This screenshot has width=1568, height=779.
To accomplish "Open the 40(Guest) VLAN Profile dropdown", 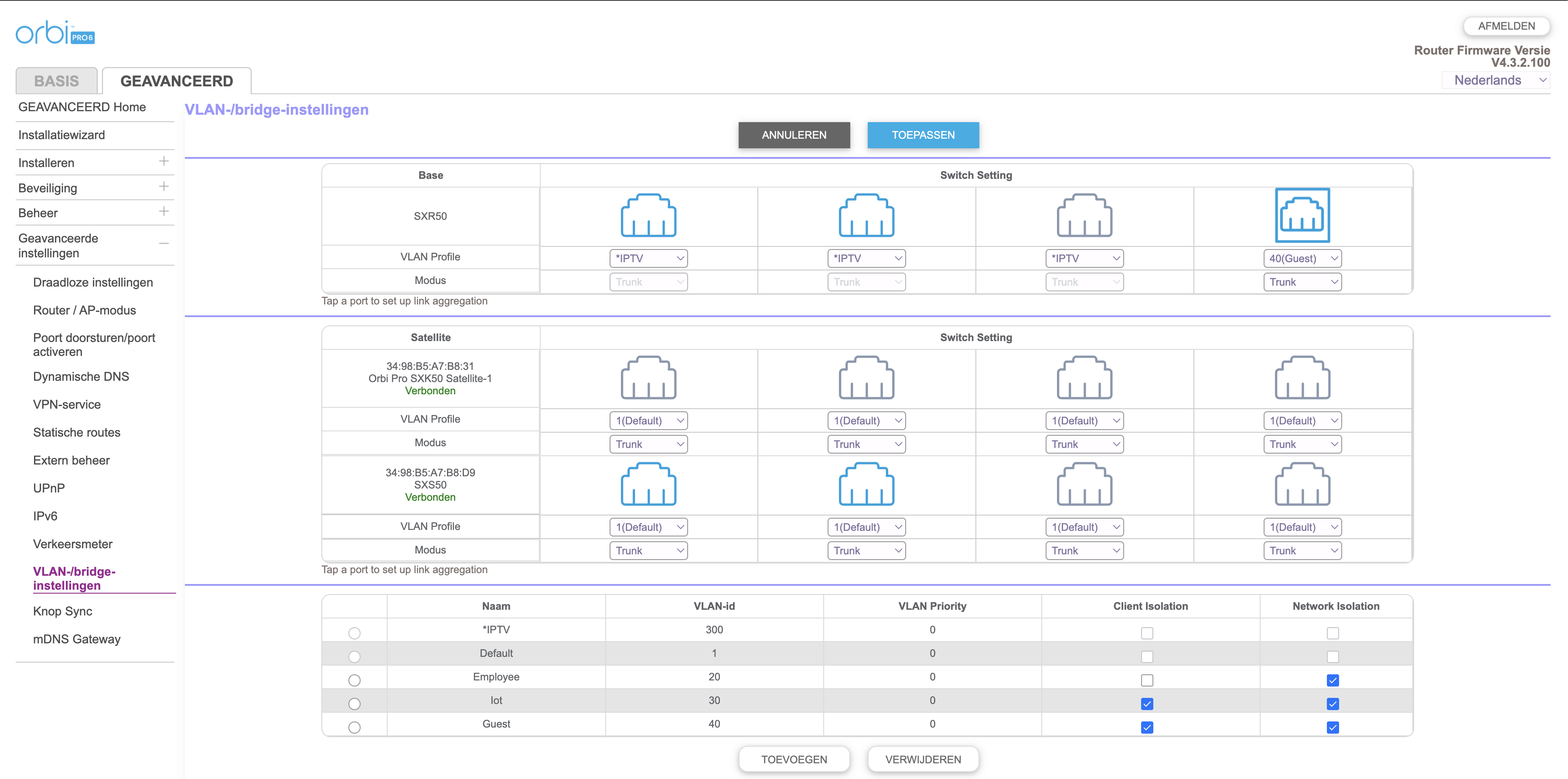I will 1302,258.
